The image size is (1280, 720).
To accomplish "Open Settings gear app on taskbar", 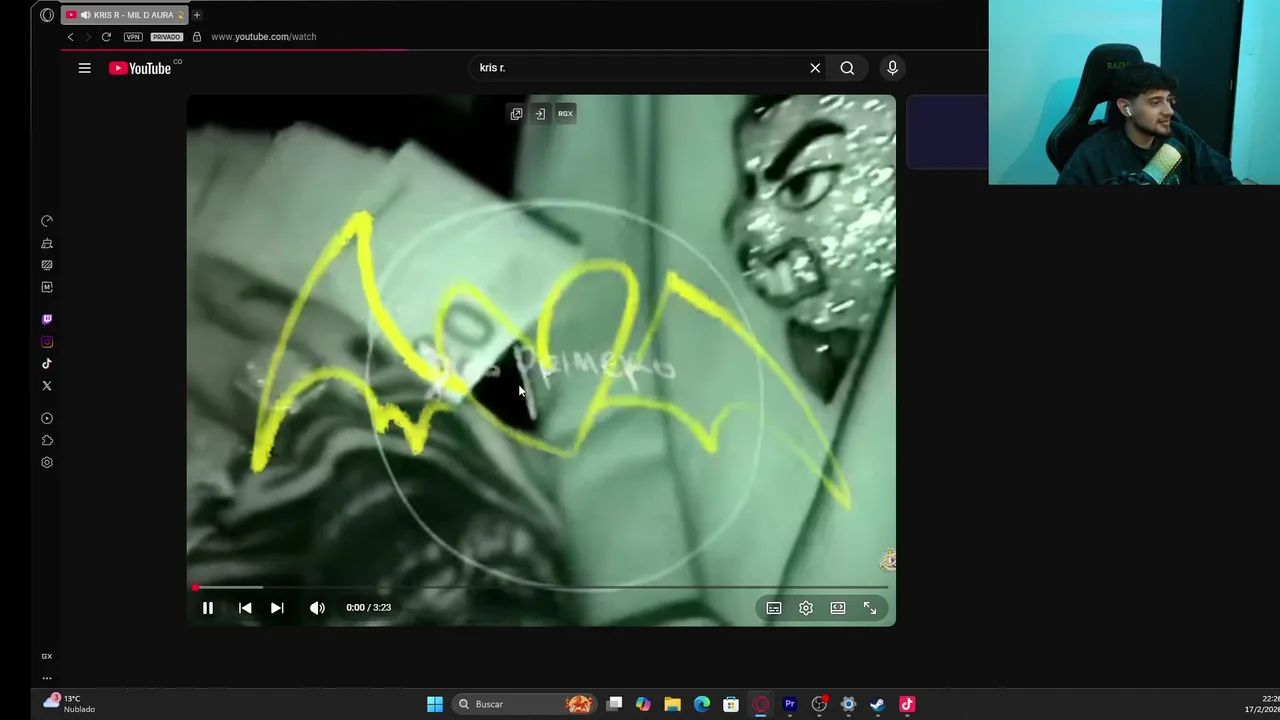I will 848,704.
